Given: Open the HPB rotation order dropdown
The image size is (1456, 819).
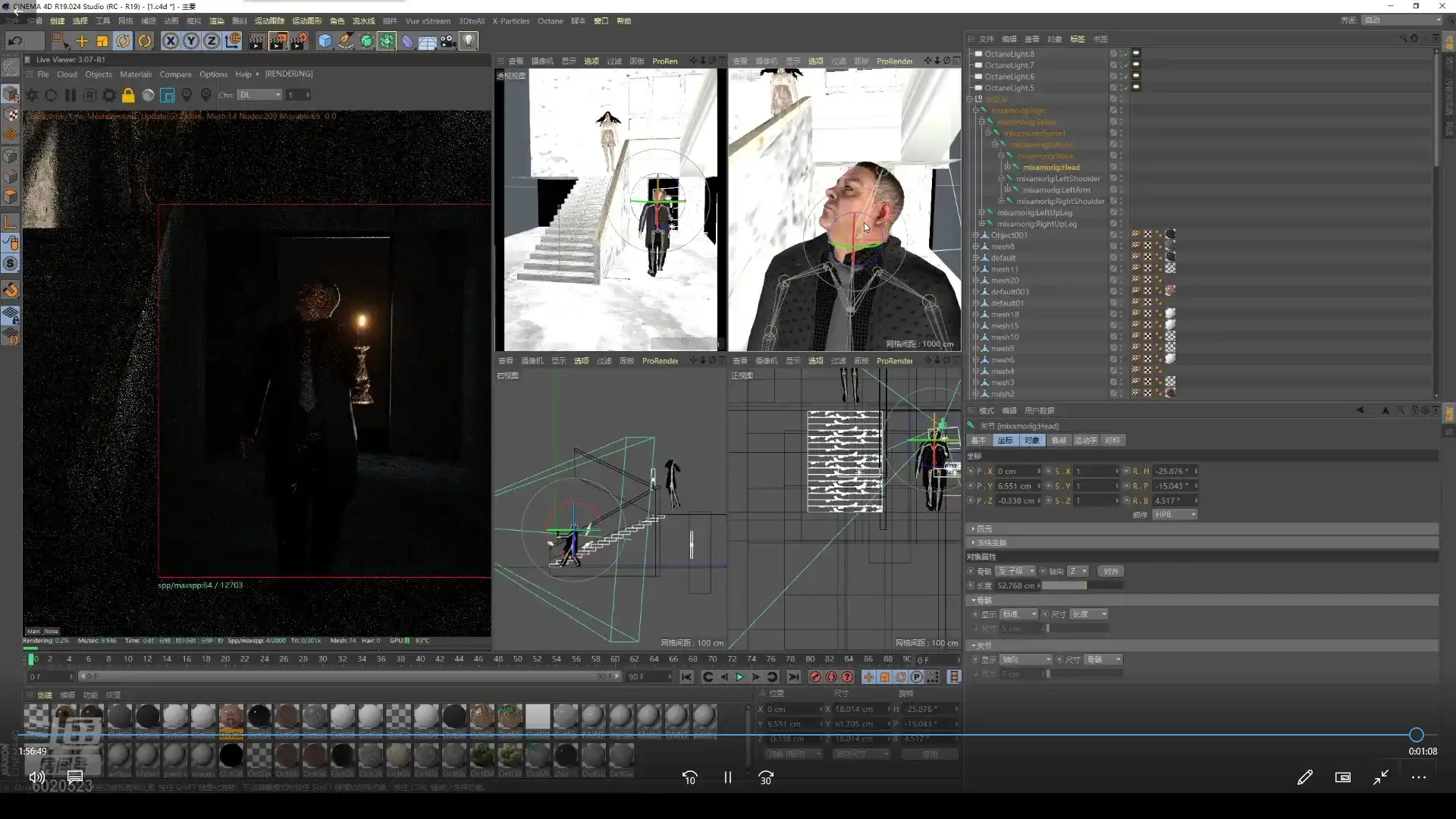Looking at the screenshot, I should coord(1174,515).
